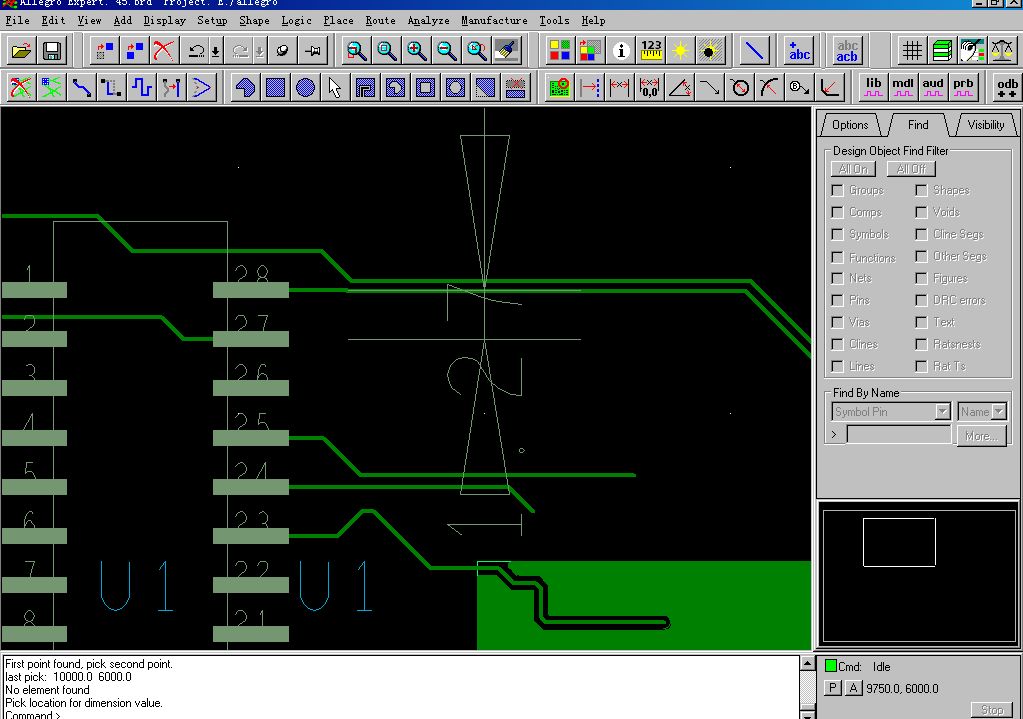This screenshot has height=719, width=1023.
Task: Toggle the Vias checkbox in Find Filter
Action: click(x=838, y=322)
